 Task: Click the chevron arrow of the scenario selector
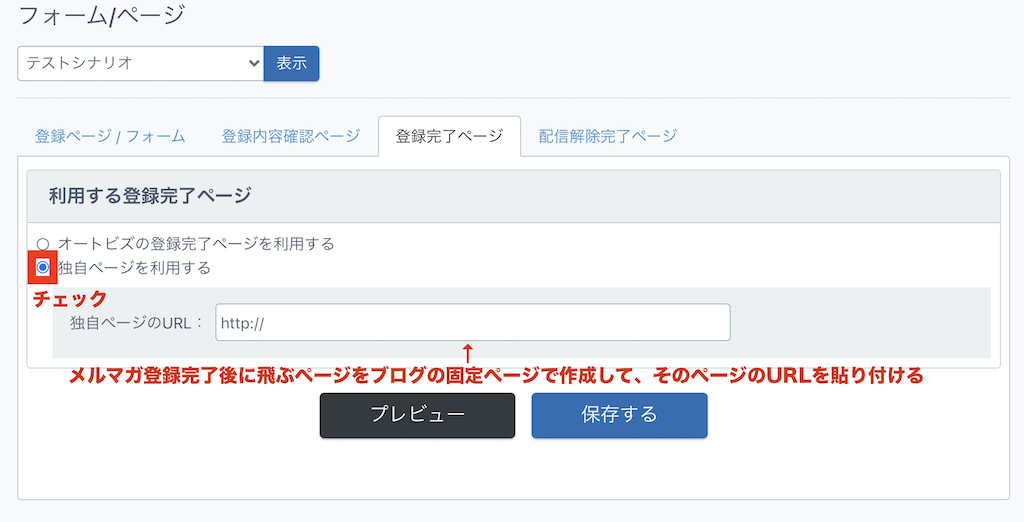click(x=252, y=63)
